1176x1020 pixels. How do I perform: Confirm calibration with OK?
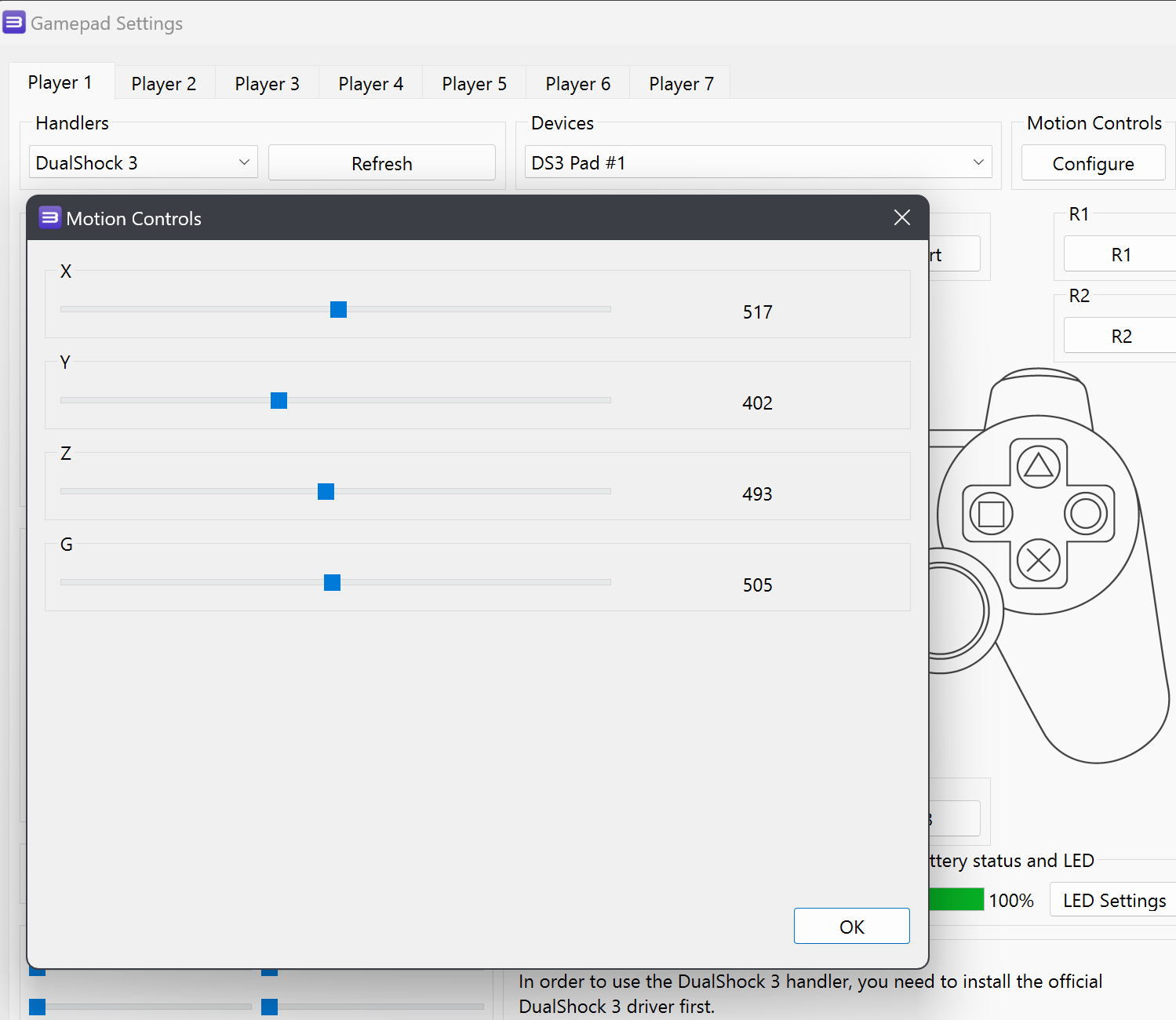[851, 926]
